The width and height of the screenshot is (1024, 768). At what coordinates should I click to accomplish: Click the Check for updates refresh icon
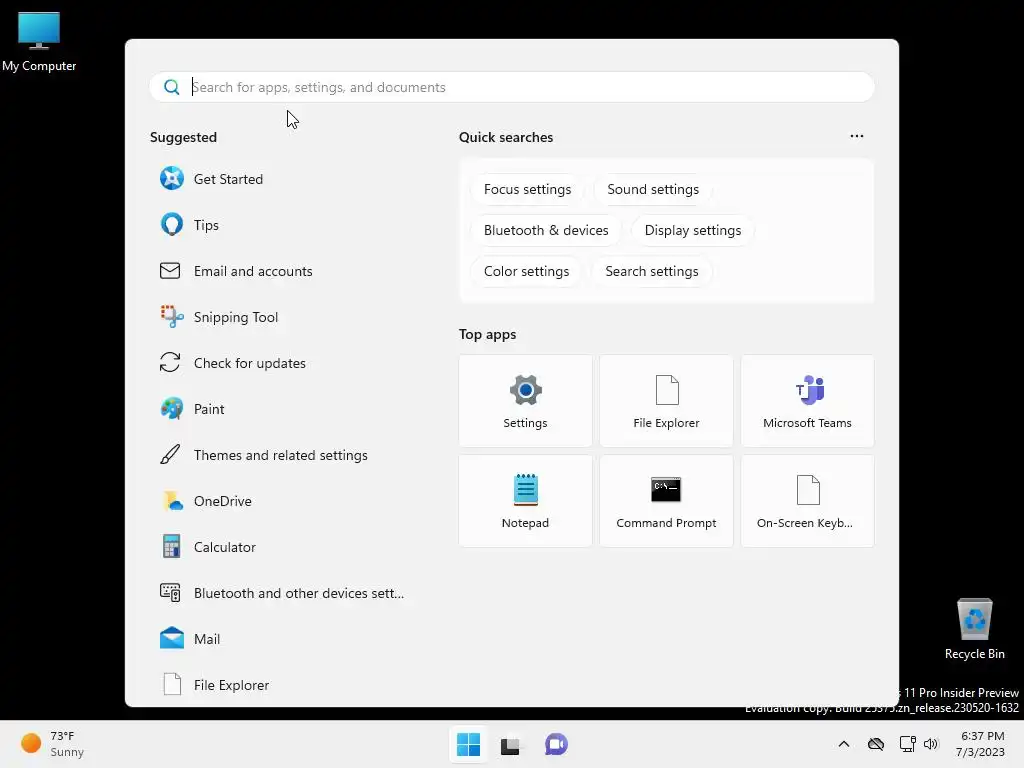pos(170,362)
